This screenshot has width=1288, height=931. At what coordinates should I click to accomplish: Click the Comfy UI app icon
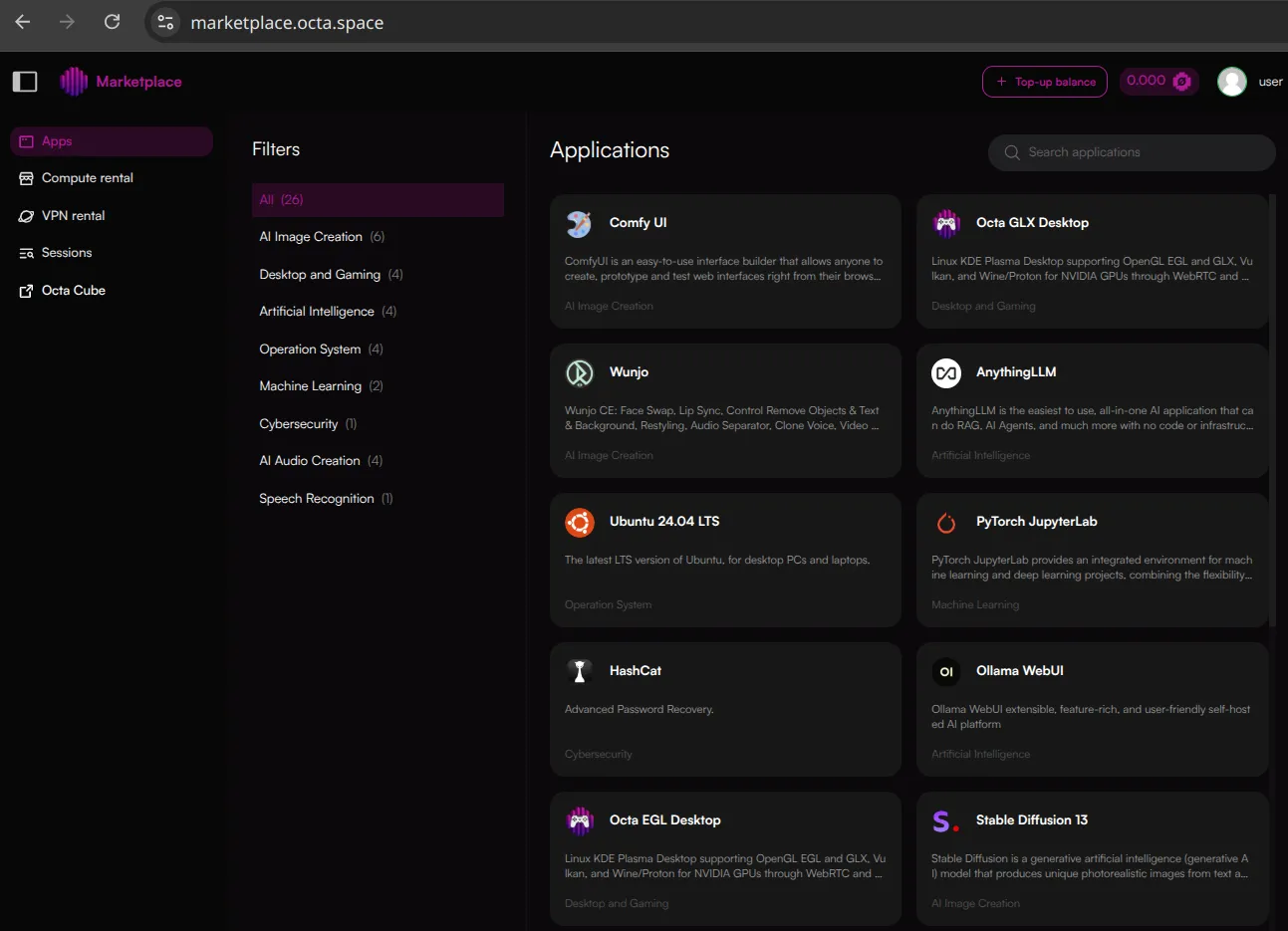click(x=580, y=223)
